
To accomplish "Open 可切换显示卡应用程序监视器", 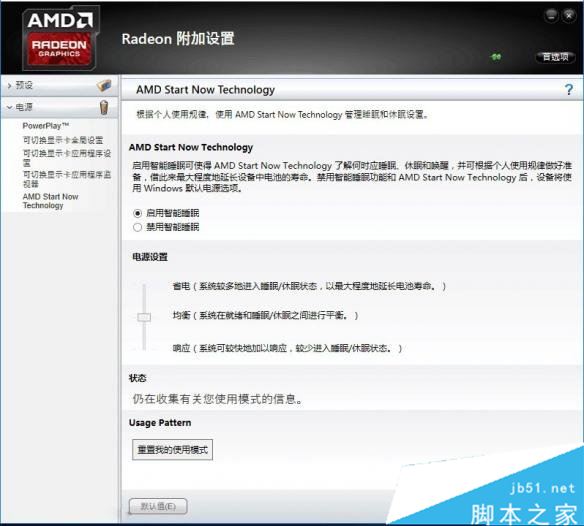I will (x=67, y=179).
